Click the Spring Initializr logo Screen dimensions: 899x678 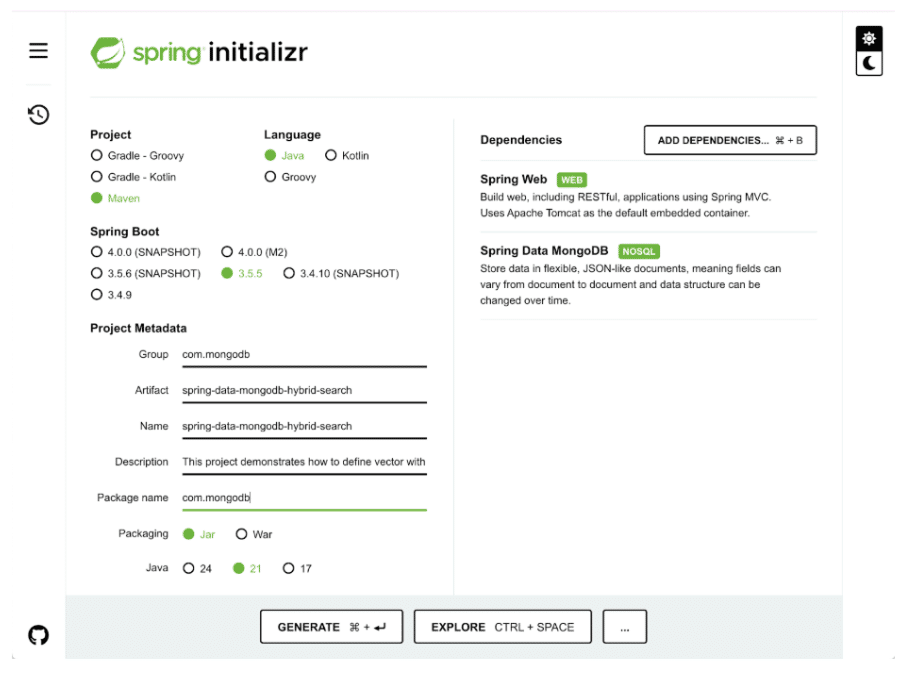pos(199,52)
